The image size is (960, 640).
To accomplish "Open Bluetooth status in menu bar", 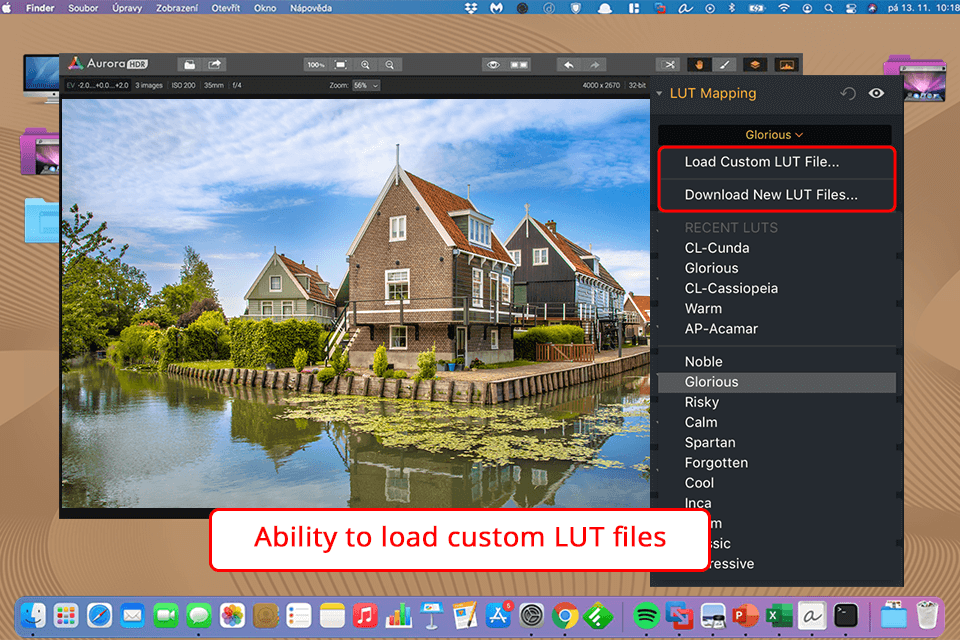I will click(732, 8).
